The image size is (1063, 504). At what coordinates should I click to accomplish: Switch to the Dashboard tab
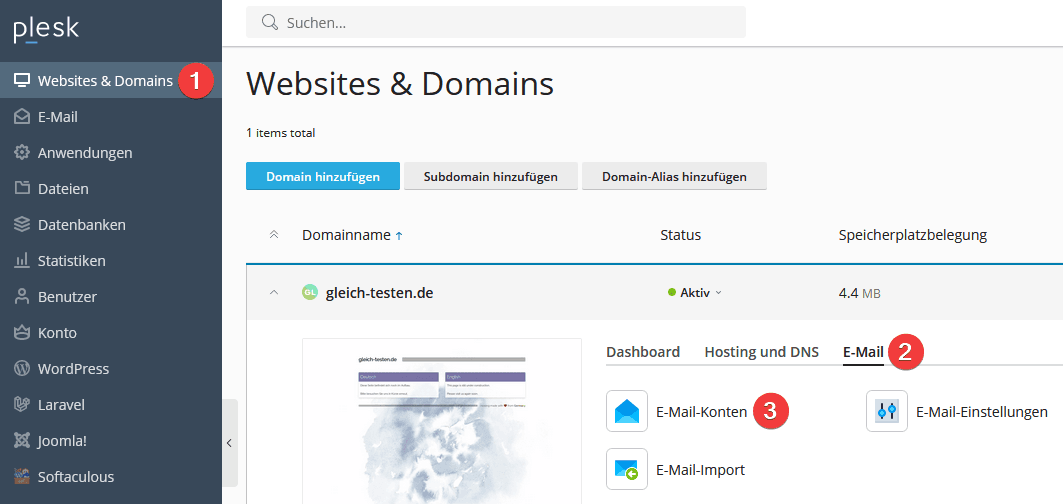(x=643, y=352)
